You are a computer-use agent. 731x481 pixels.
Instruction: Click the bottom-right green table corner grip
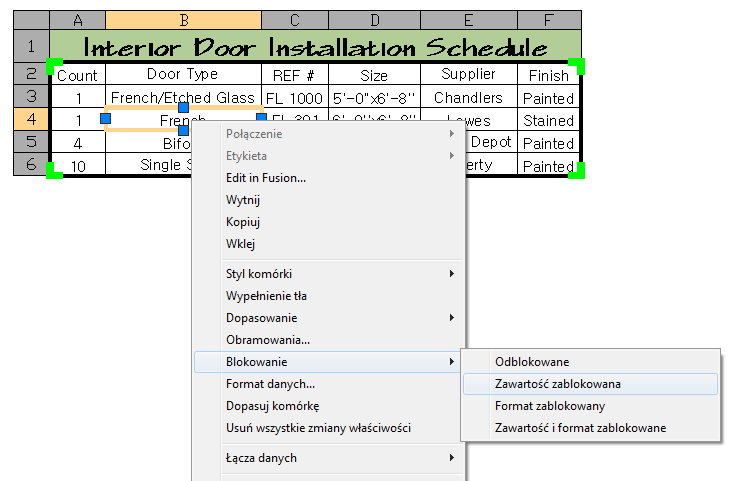[x=577, y=172]
